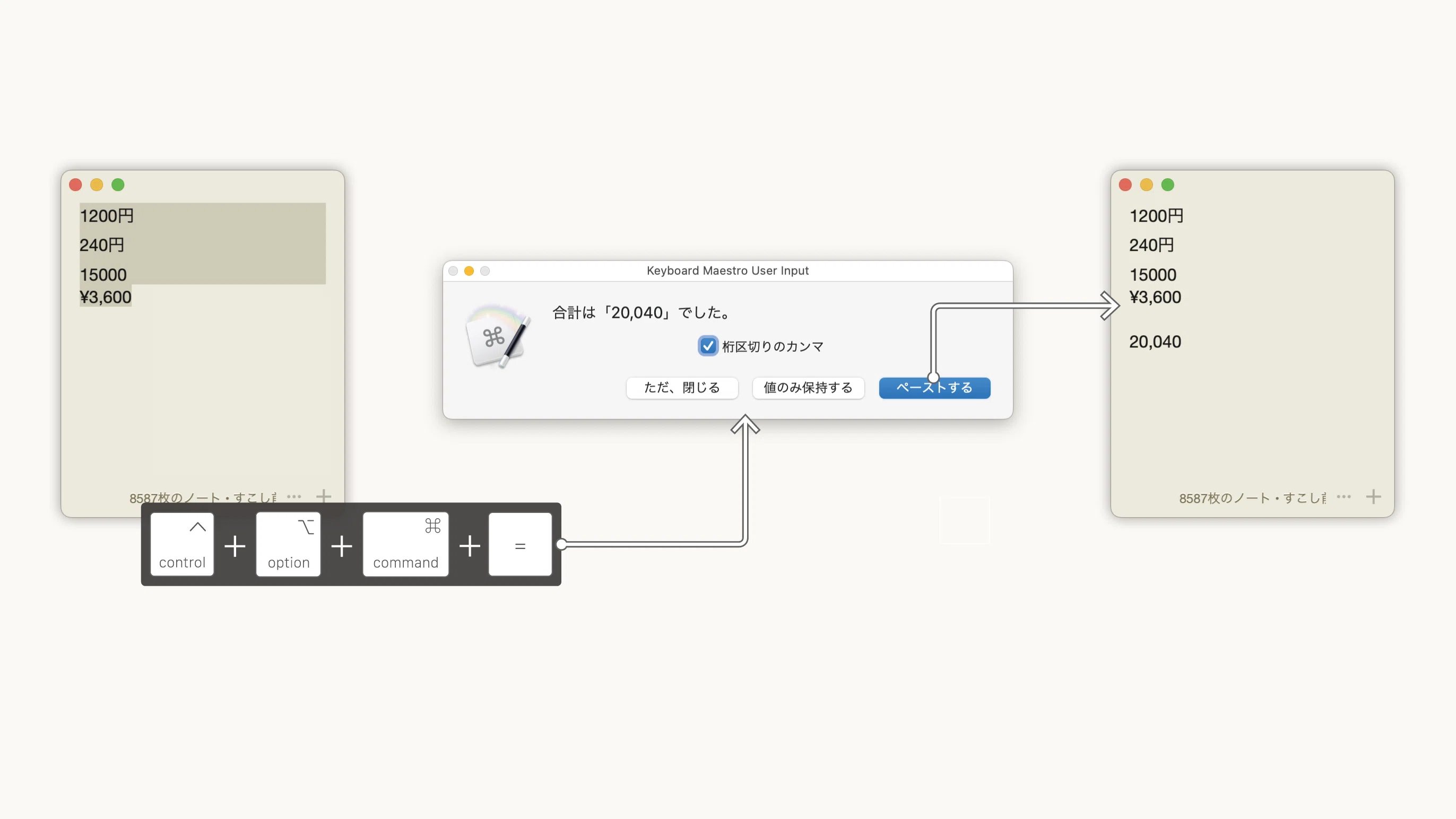The width and height of the screenshot is (1456, 819).
Task: Click 1200円 line in right note
Action: pos(1156,216)
